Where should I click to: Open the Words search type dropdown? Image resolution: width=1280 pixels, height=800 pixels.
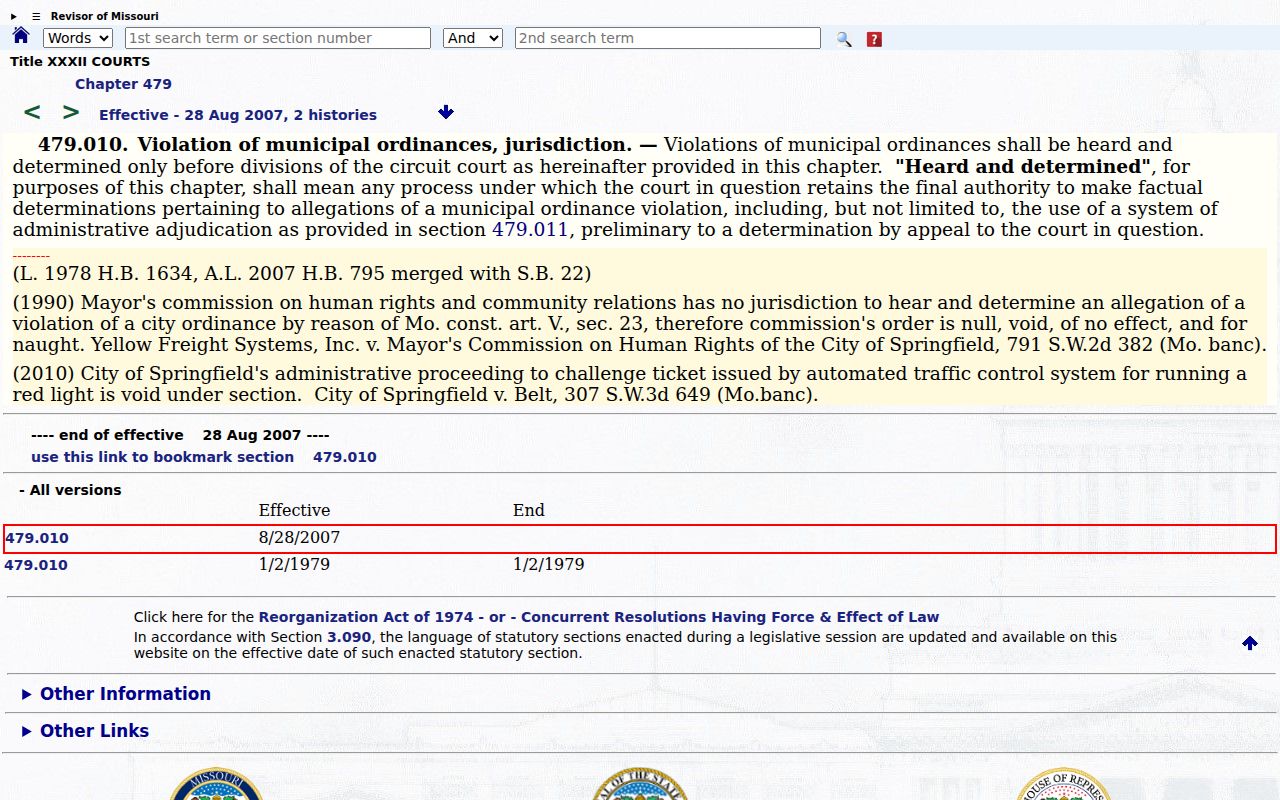point(78,38)
